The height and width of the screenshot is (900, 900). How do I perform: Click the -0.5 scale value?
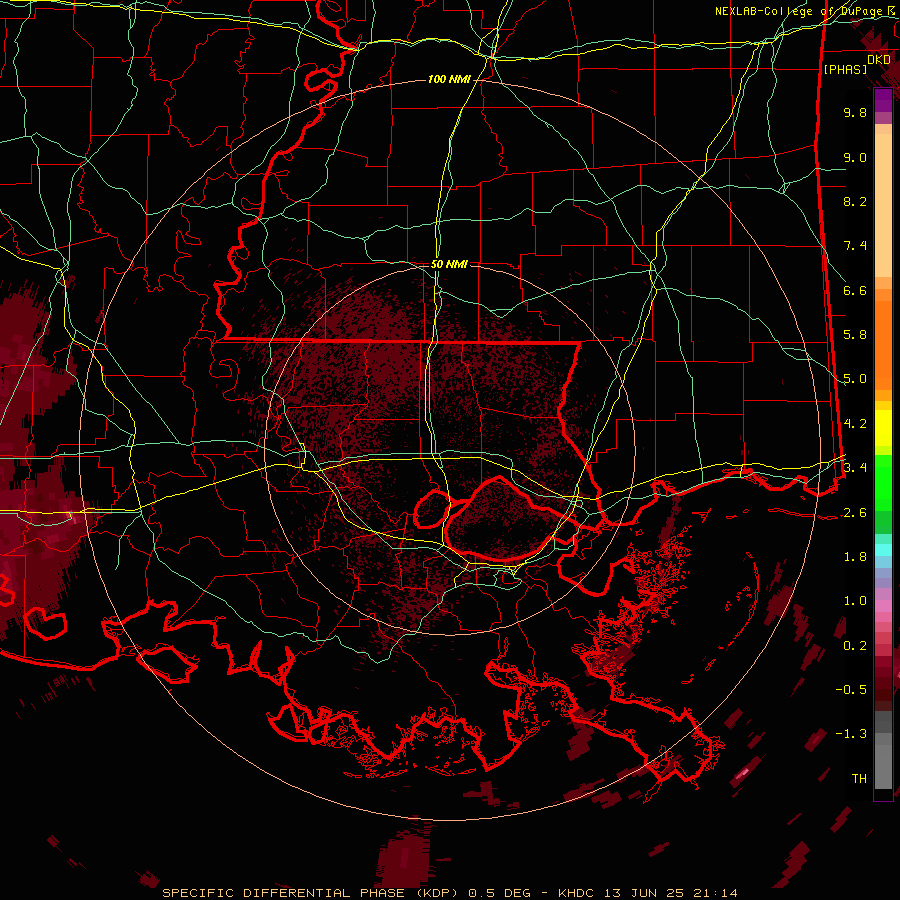pyautogui.click(x=851, y=690)
